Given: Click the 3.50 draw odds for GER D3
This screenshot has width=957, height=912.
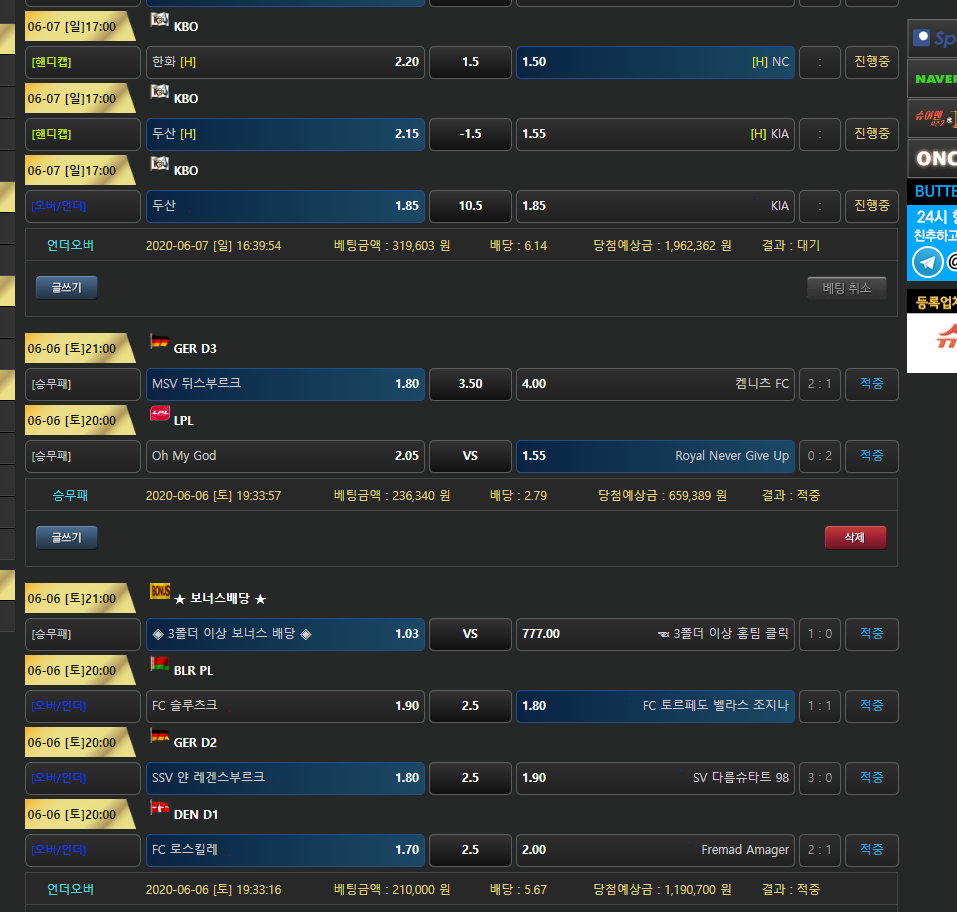Looking at the screenshot, I should pos(470,384).
